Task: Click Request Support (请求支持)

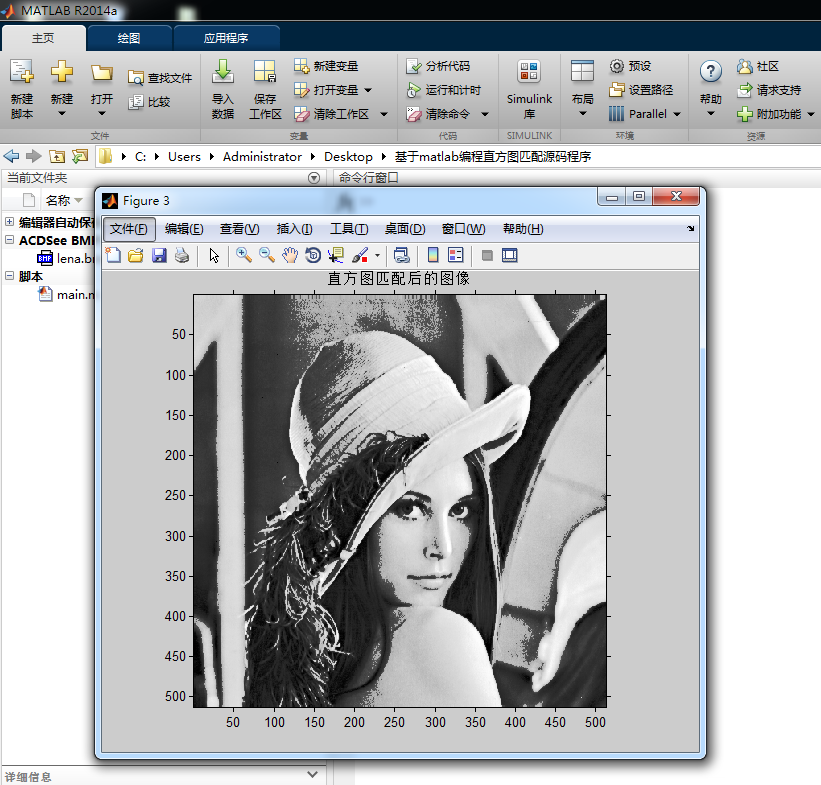Action: [x=769, y=90]
